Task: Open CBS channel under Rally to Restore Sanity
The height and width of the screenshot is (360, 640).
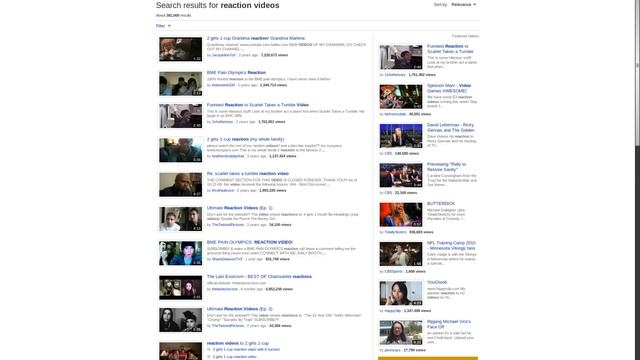Action: click(x=388, y=193)
